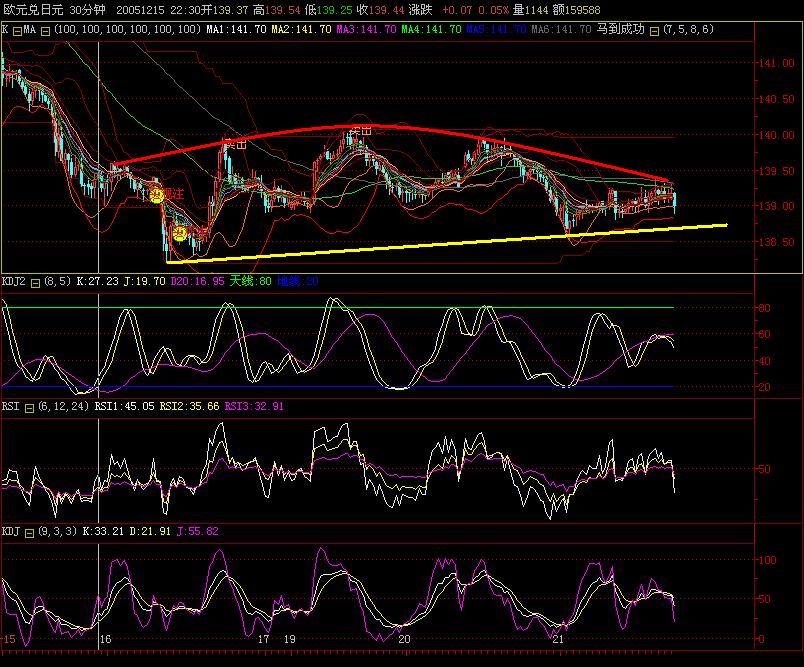Screen dimensions: 804x667
Task: Collapse the K main chart indicator box
Action: (17, 32)
